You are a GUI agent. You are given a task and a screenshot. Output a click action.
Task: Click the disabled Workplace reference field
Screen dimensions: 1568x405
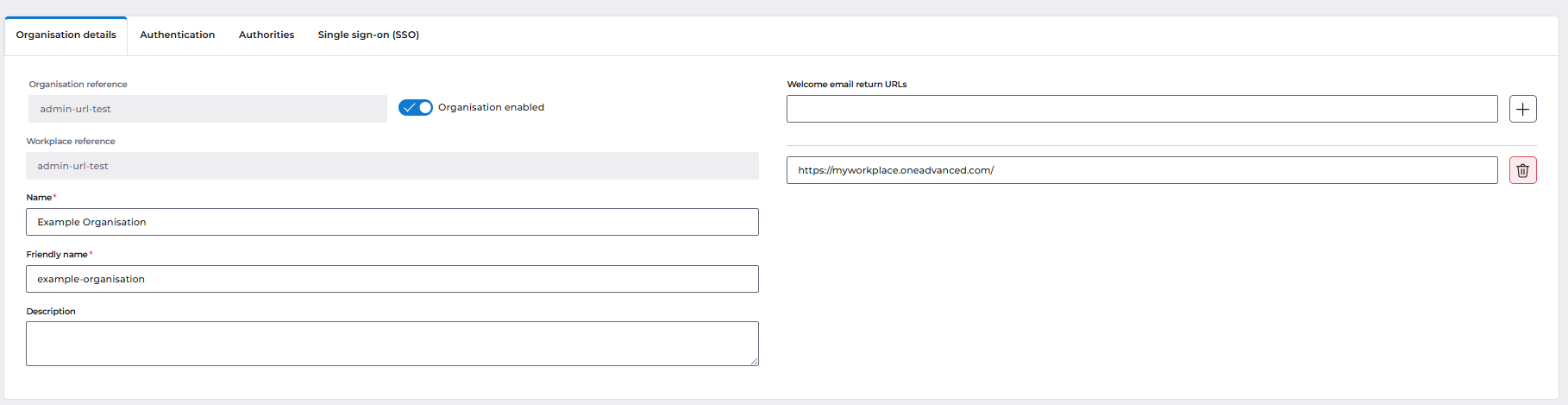click(x=392, y=166)
